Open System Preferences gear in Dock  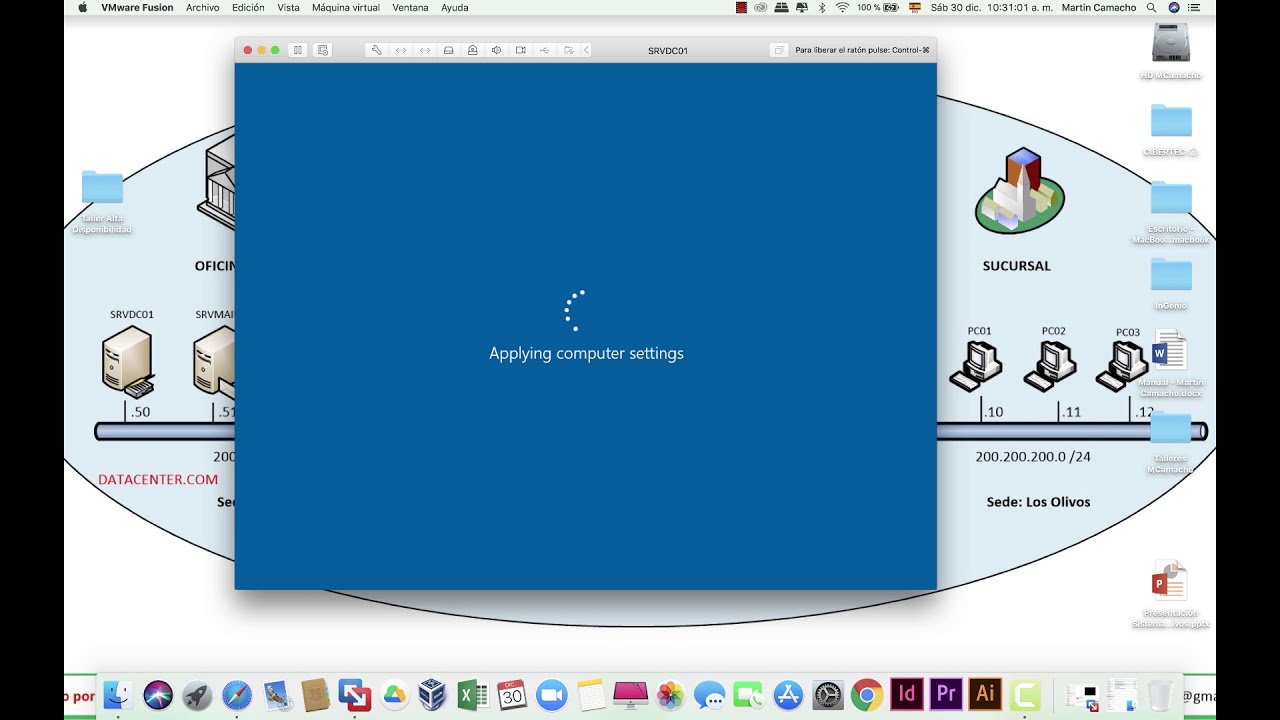click(828, 694)
